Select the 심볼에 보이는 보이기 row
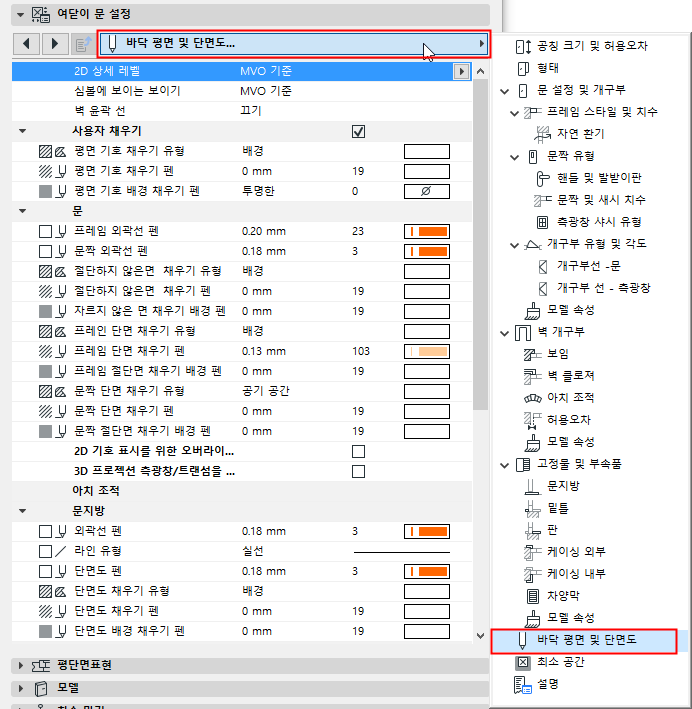 coord(242,91)
